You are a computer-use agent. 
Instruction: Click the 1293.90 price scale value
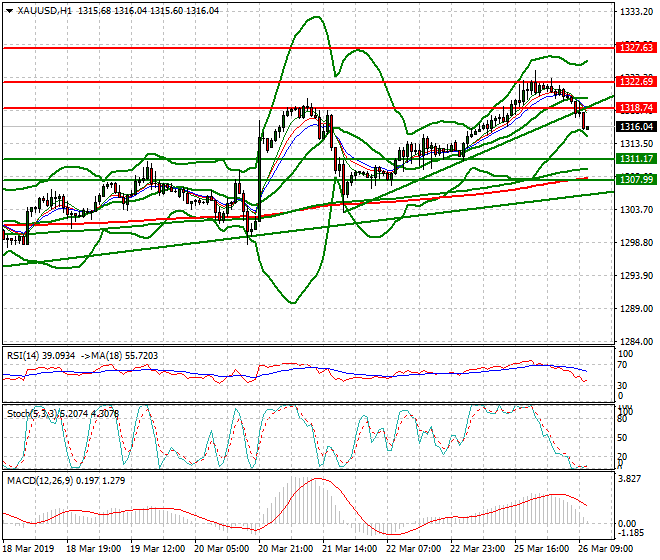(x=636, y=275)
